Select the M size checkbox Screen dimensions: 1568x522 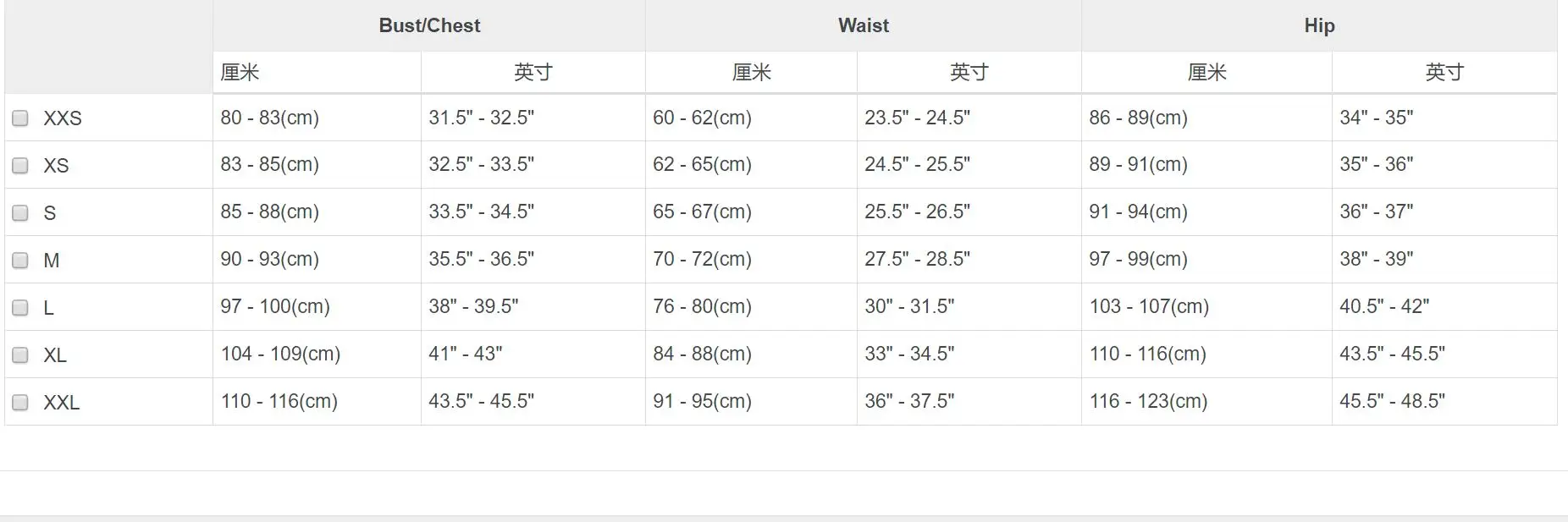point(20,261)
